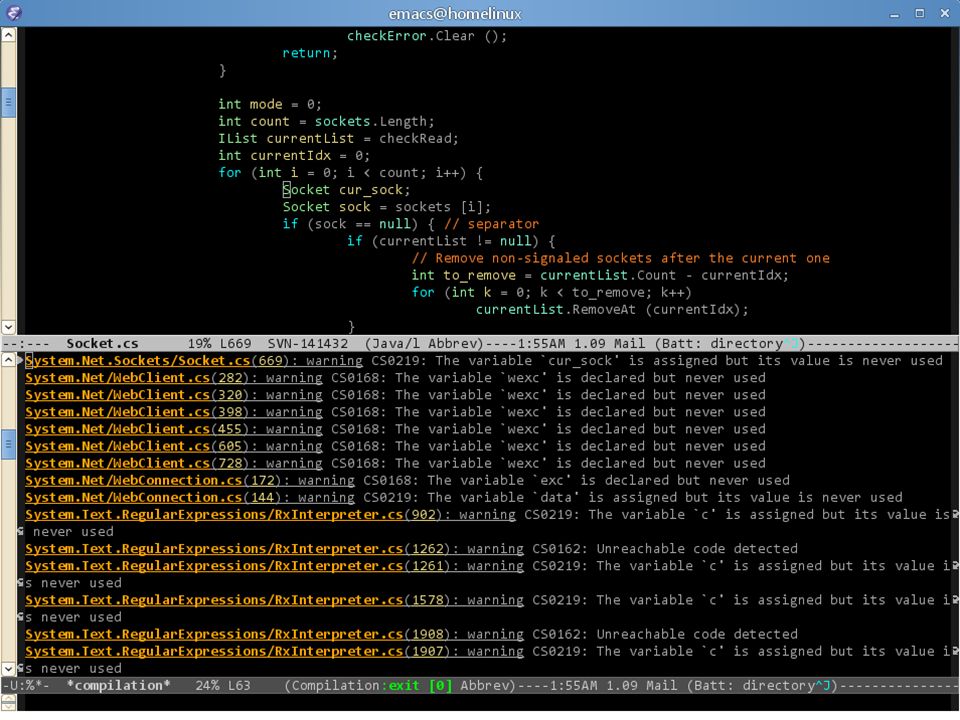This screenshot has width=960, height=720.
Task: Click the Mail indicator in Socket.cs mode line
Action: pos(629,343)
